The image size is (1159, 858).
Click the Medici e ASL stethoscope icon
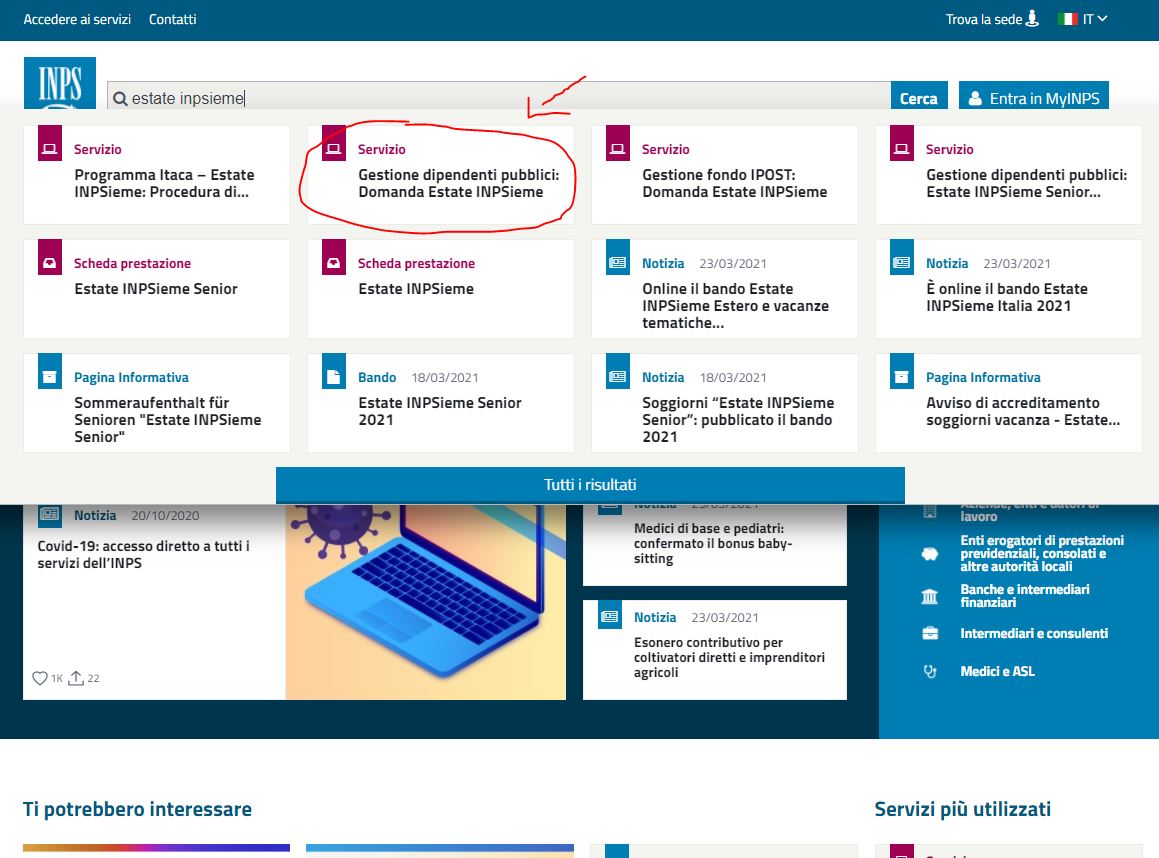(x=930, y=672)
